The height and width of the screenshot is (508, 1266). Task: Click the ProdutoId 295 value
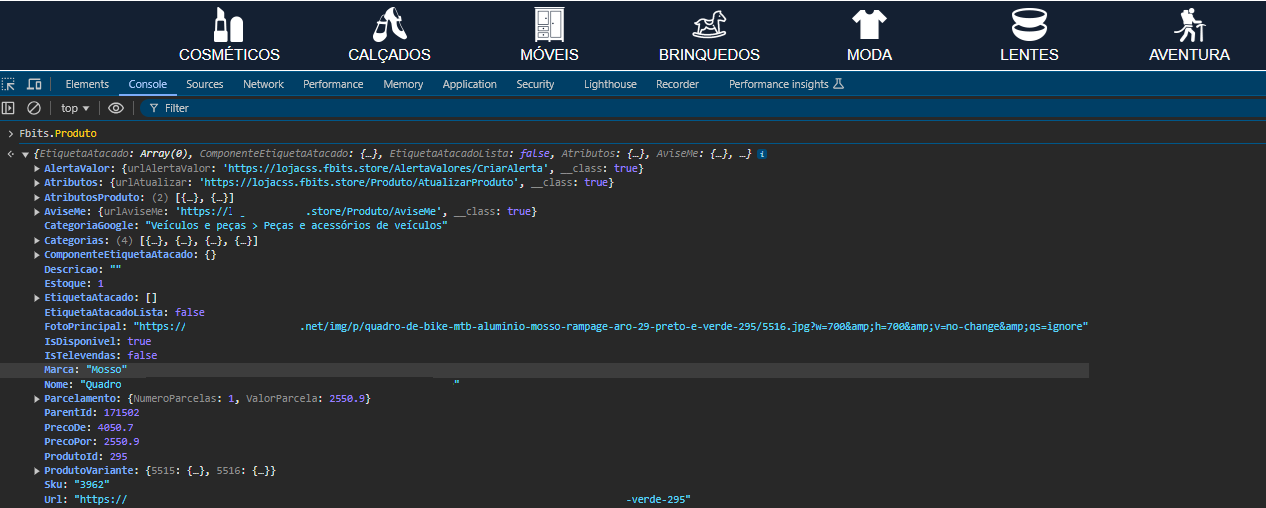(118, 456)
